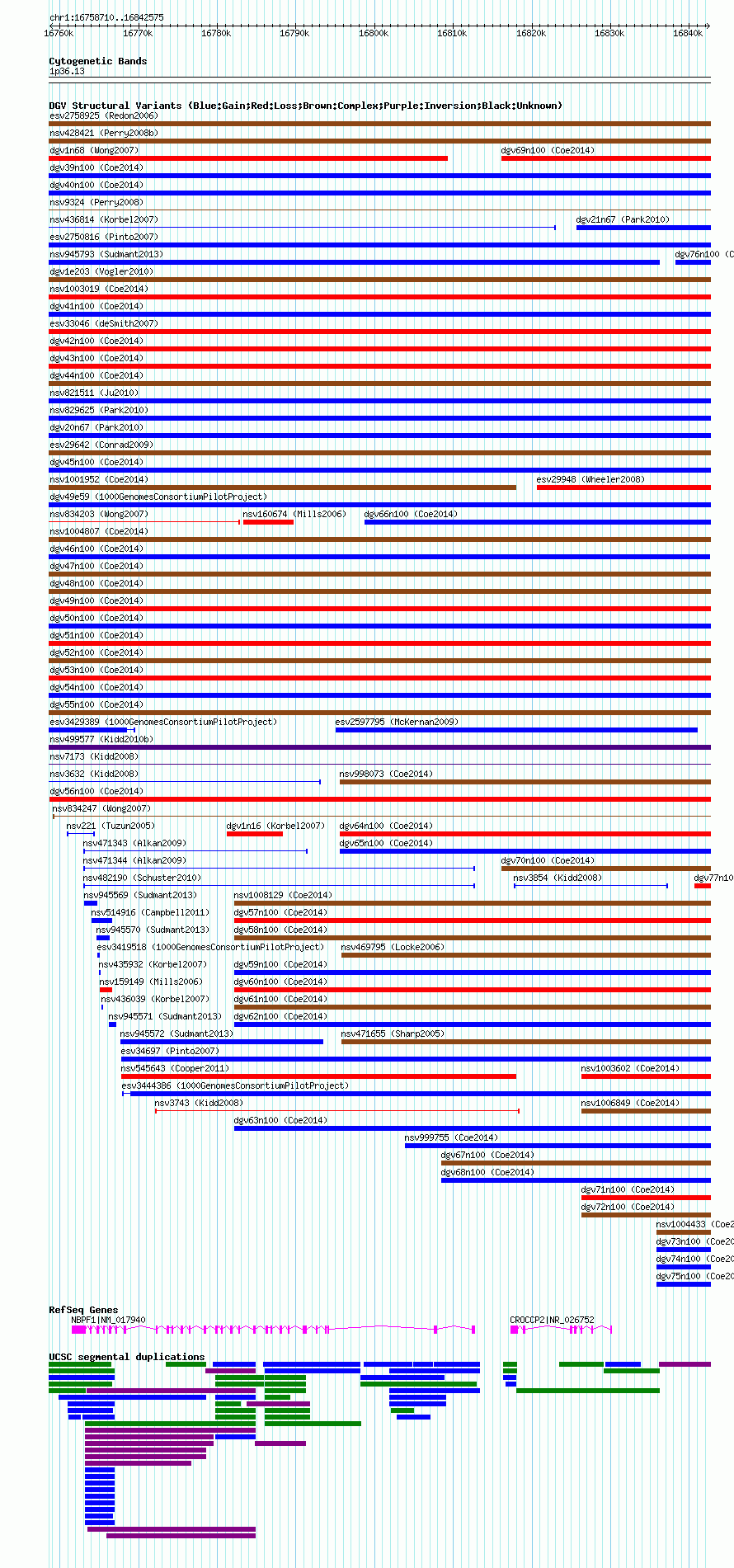The width and height of the screenshot is (734, 1568).
Task: Click the 1p36.13 cytogenetic band bar
Action: [379, 79]
